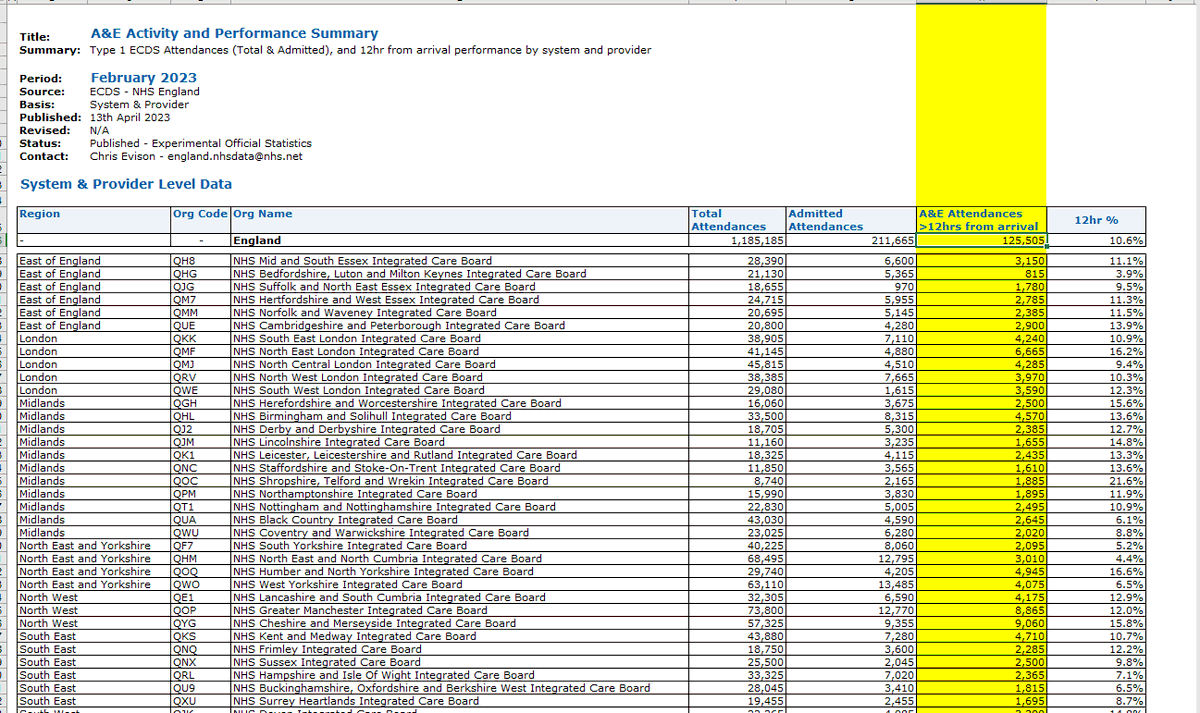
Task: Click the Published date '13th April 2023'
Action: 130,117
